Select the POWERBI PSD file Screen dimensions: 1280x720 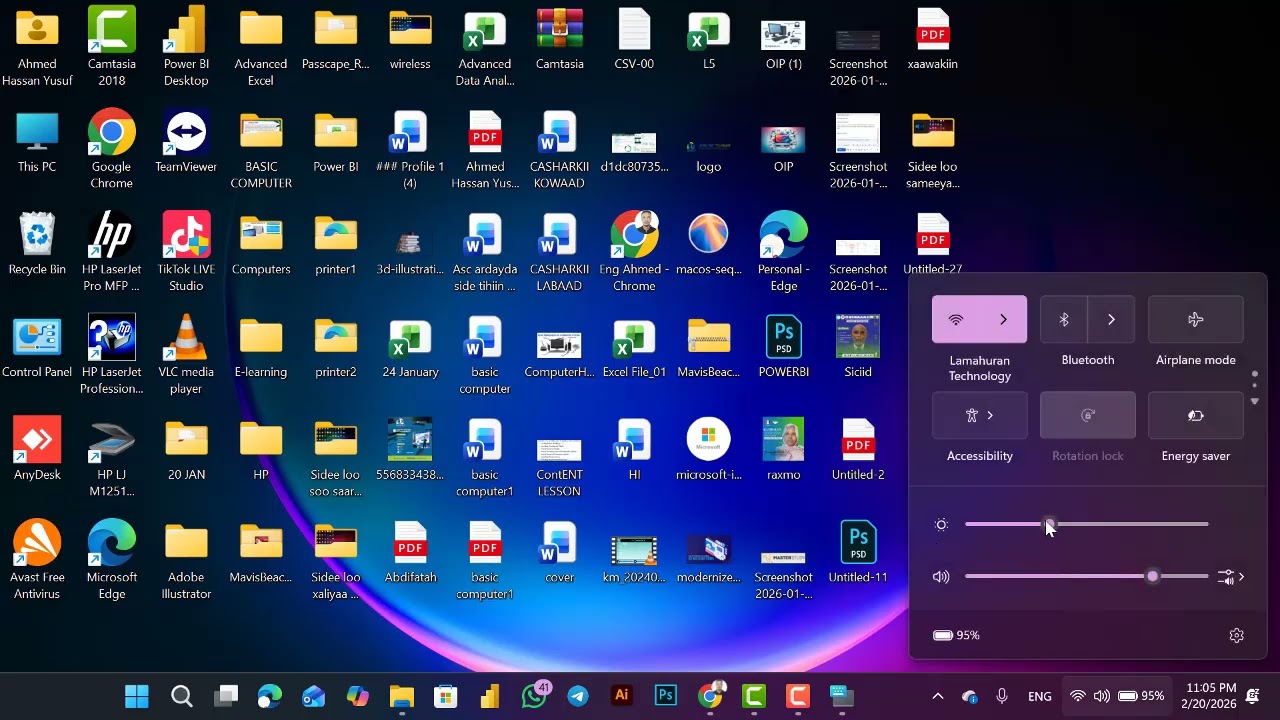point(784,347)
